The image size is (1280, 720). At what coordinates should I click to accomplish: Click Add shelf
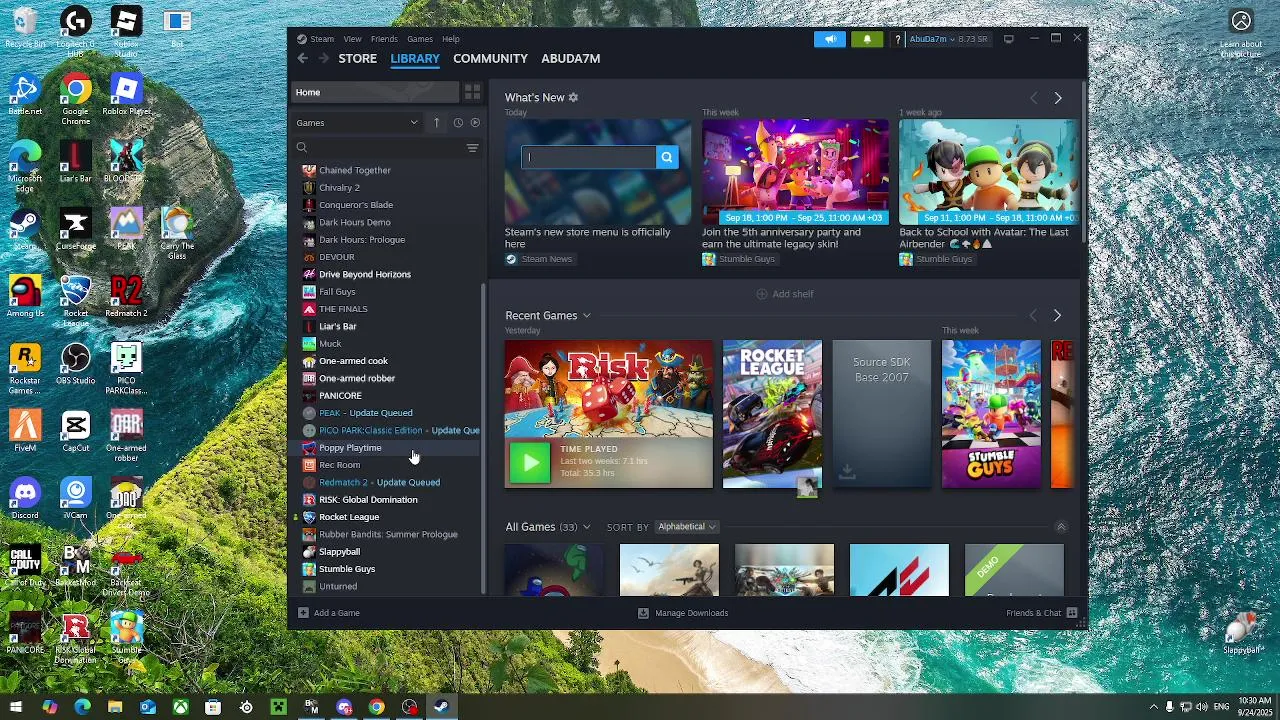click(785, 294)
